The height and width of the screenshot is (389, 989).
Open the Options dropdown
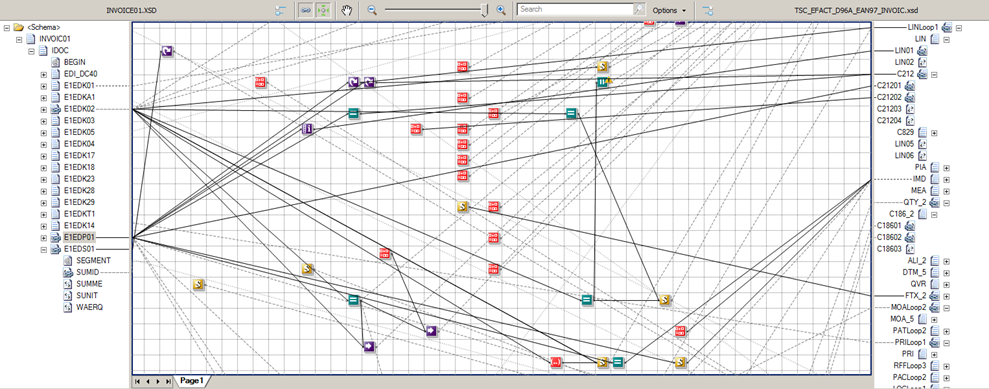click(x=669, y=10)
